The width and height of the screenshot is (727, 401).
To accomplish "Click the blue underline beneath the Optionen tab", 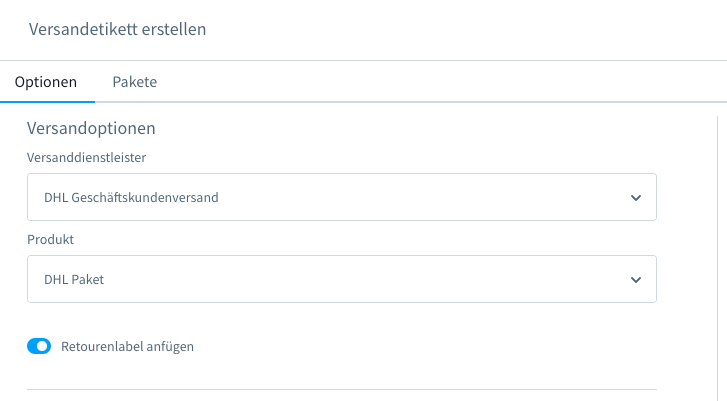I will (x=47, y=101).
